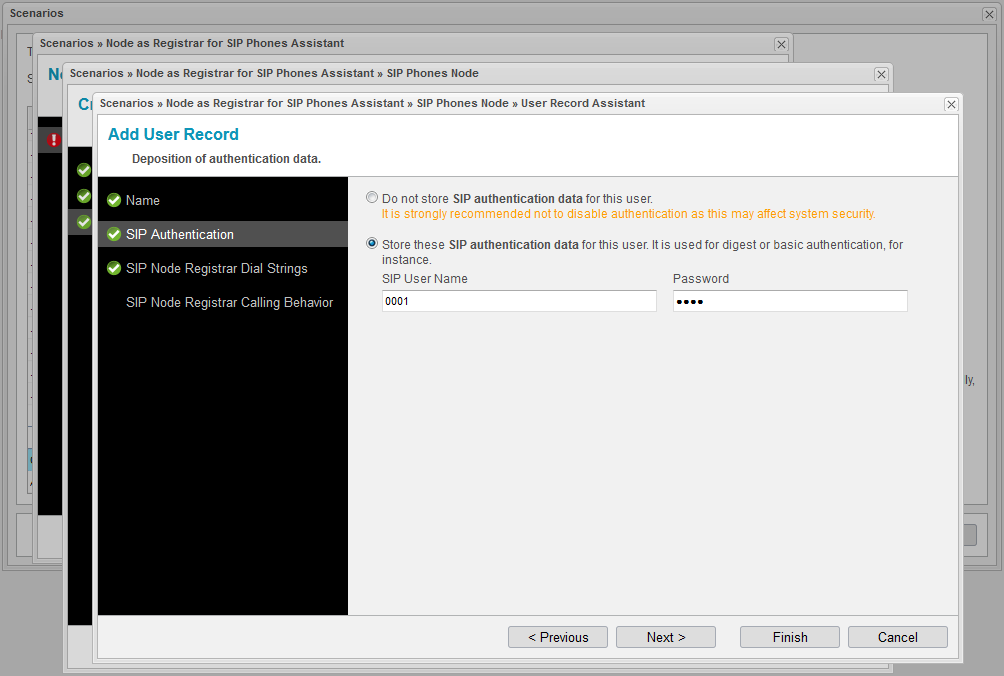The width and height of the screenshot is (1004, 676).
Task: Click the red error icon in background window
Action: (54, 140)
